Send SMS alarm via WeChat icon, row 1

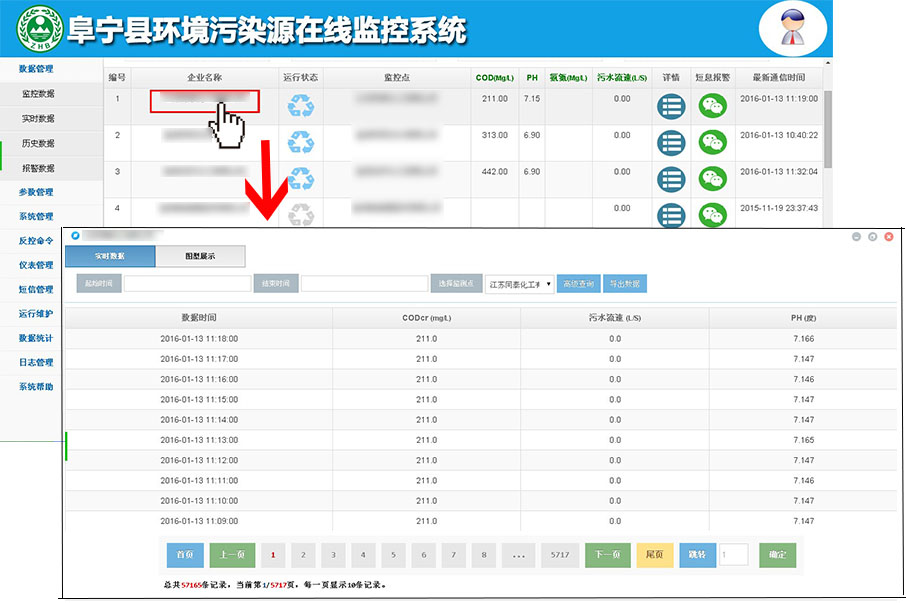[x=713, y=106]
